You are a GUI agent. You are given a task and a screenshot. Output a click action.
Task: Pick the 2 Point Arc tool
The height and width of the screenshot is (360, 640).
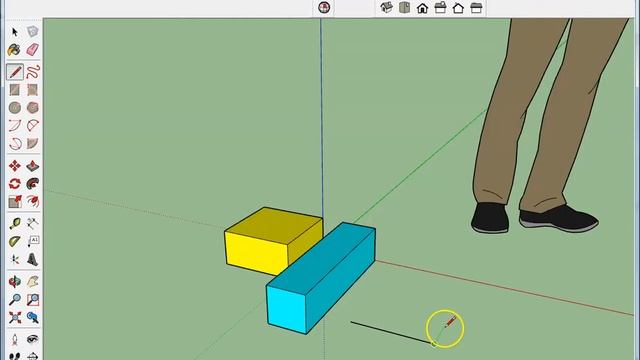tap(33, 126)
